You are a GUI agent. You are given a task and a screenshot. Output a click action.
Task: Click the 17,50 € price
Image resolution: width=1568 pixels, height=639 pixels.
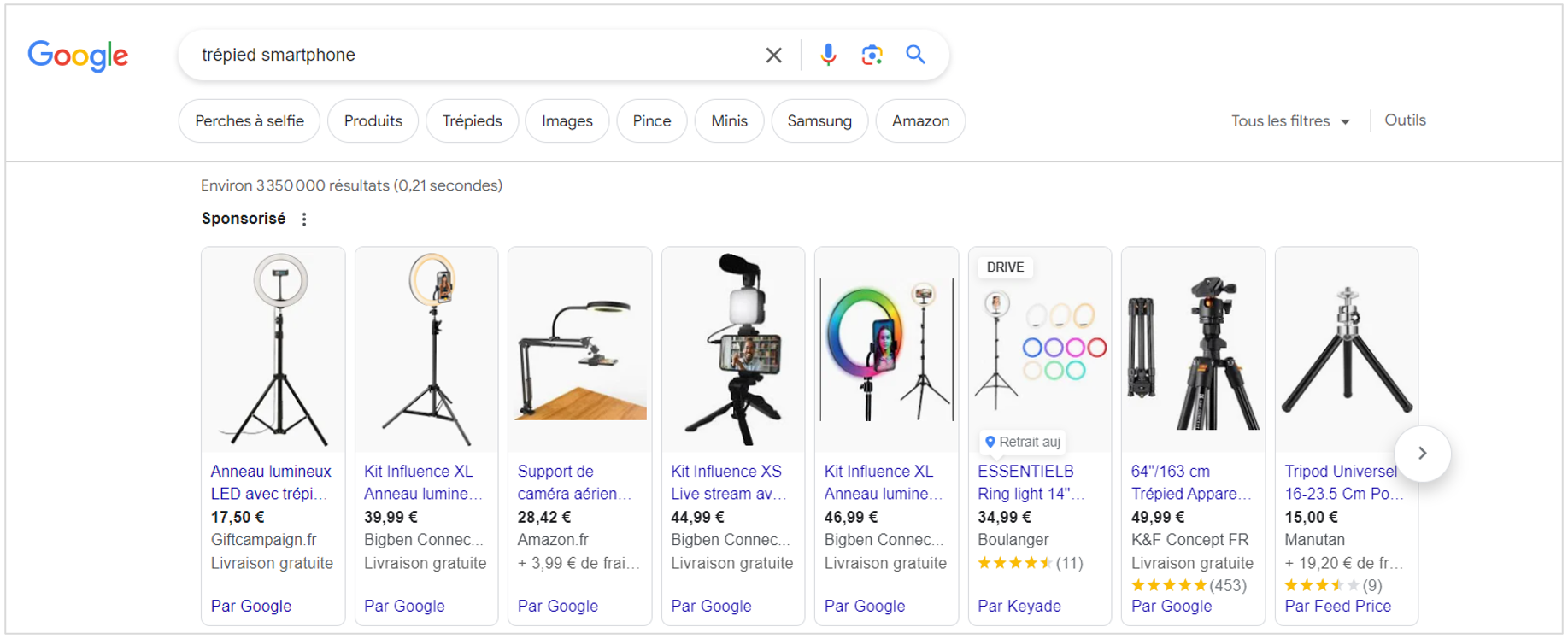tap(238, 517)
